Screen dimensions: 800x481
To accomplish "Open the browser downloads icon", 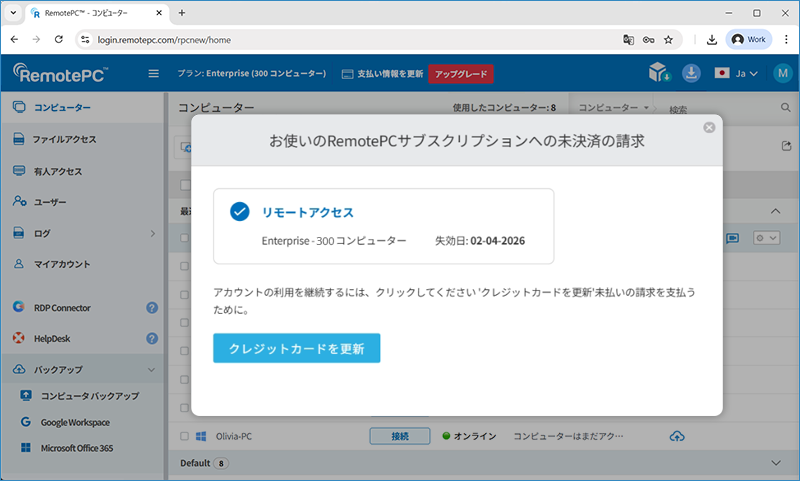I will click(712, 40).
